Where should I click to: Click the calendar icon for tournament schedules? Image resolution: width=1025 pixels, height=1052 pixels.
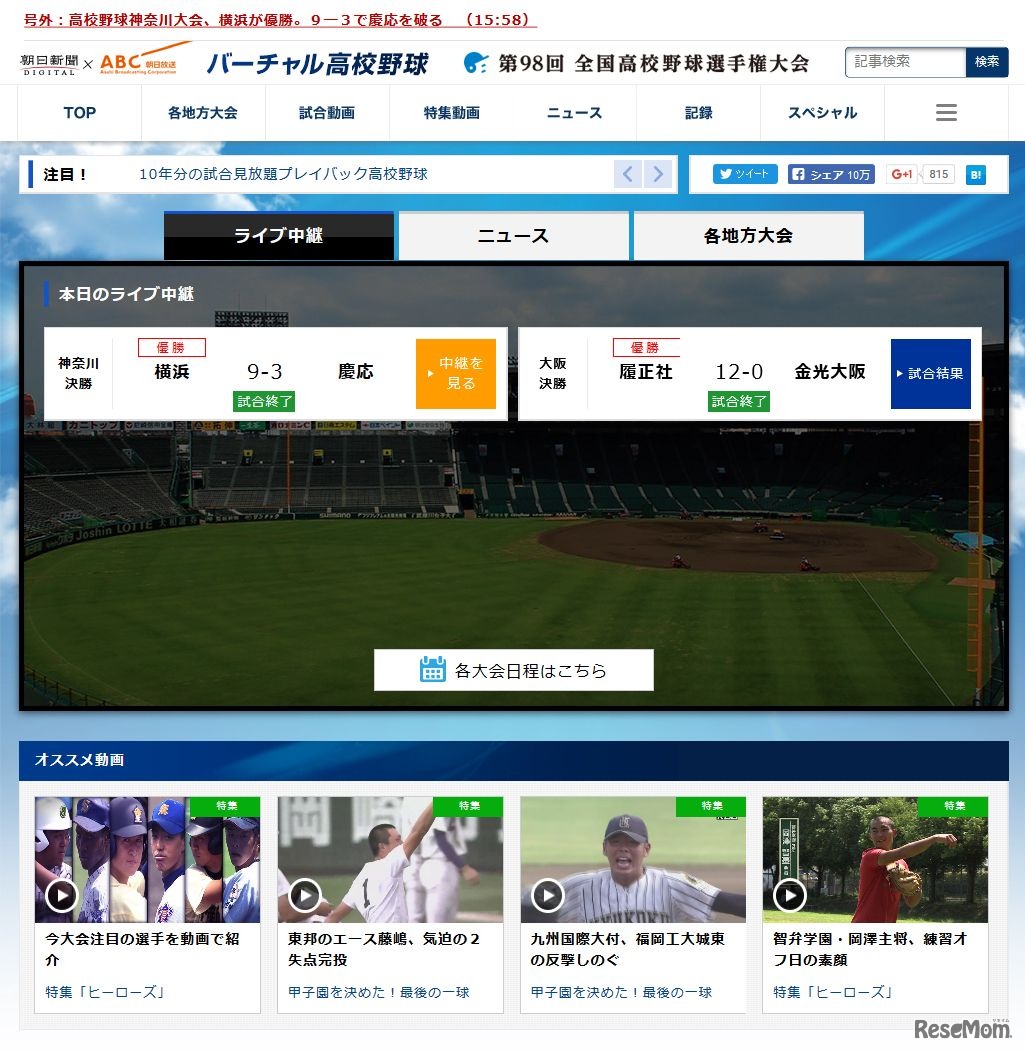coord(433,670)
